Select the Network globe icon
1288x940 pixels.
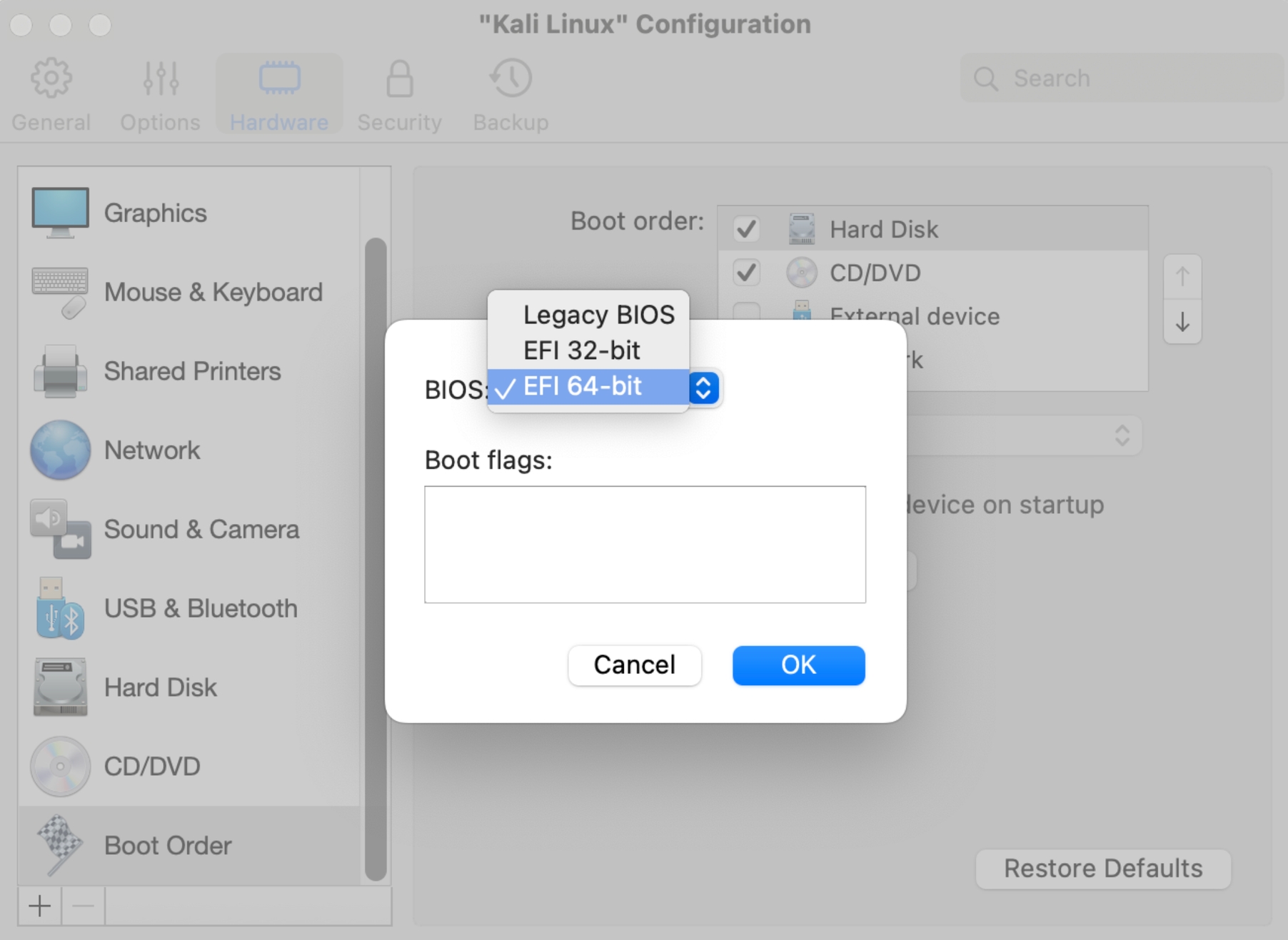pyautogui.click(x=60, y=450)
